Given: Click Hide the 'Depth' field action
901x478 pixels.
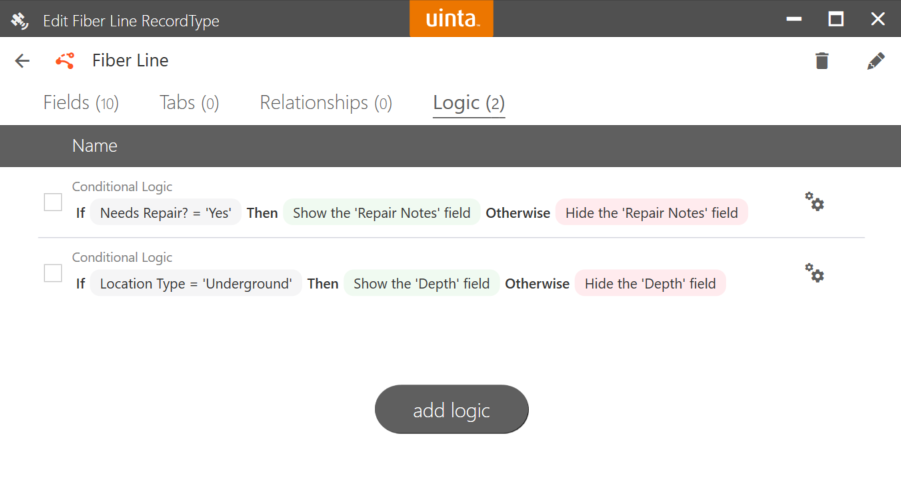Looking at the screenshot, I should 650,284.
